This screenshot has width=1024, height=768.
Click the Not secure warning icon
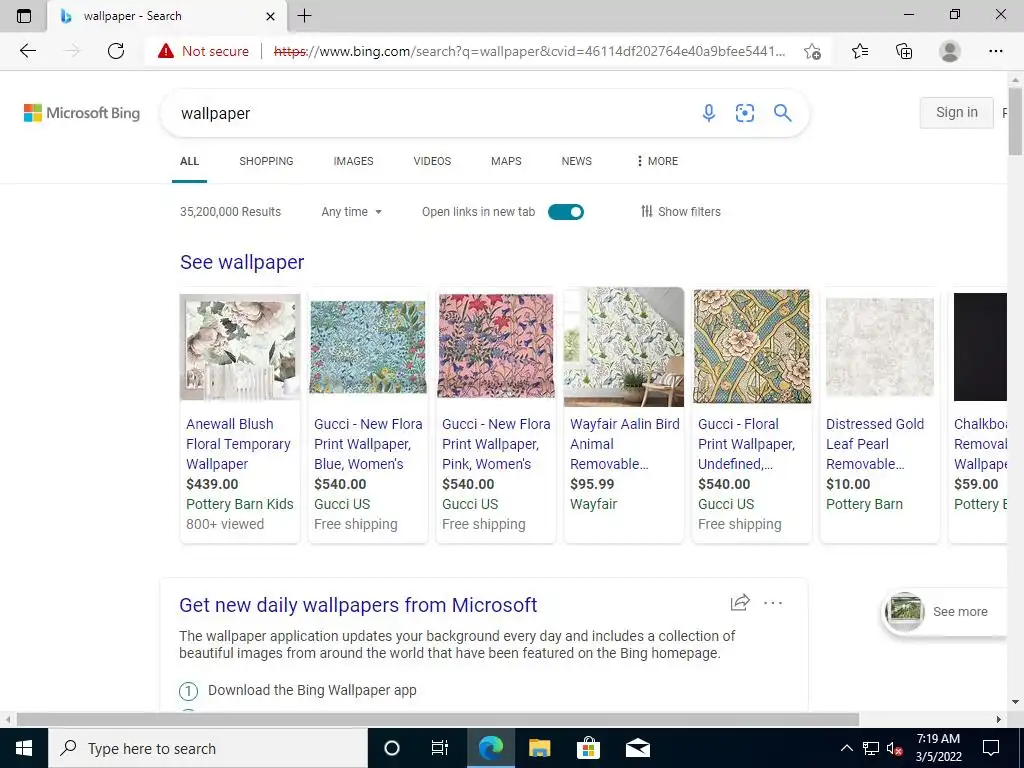(x=166, y=51)
